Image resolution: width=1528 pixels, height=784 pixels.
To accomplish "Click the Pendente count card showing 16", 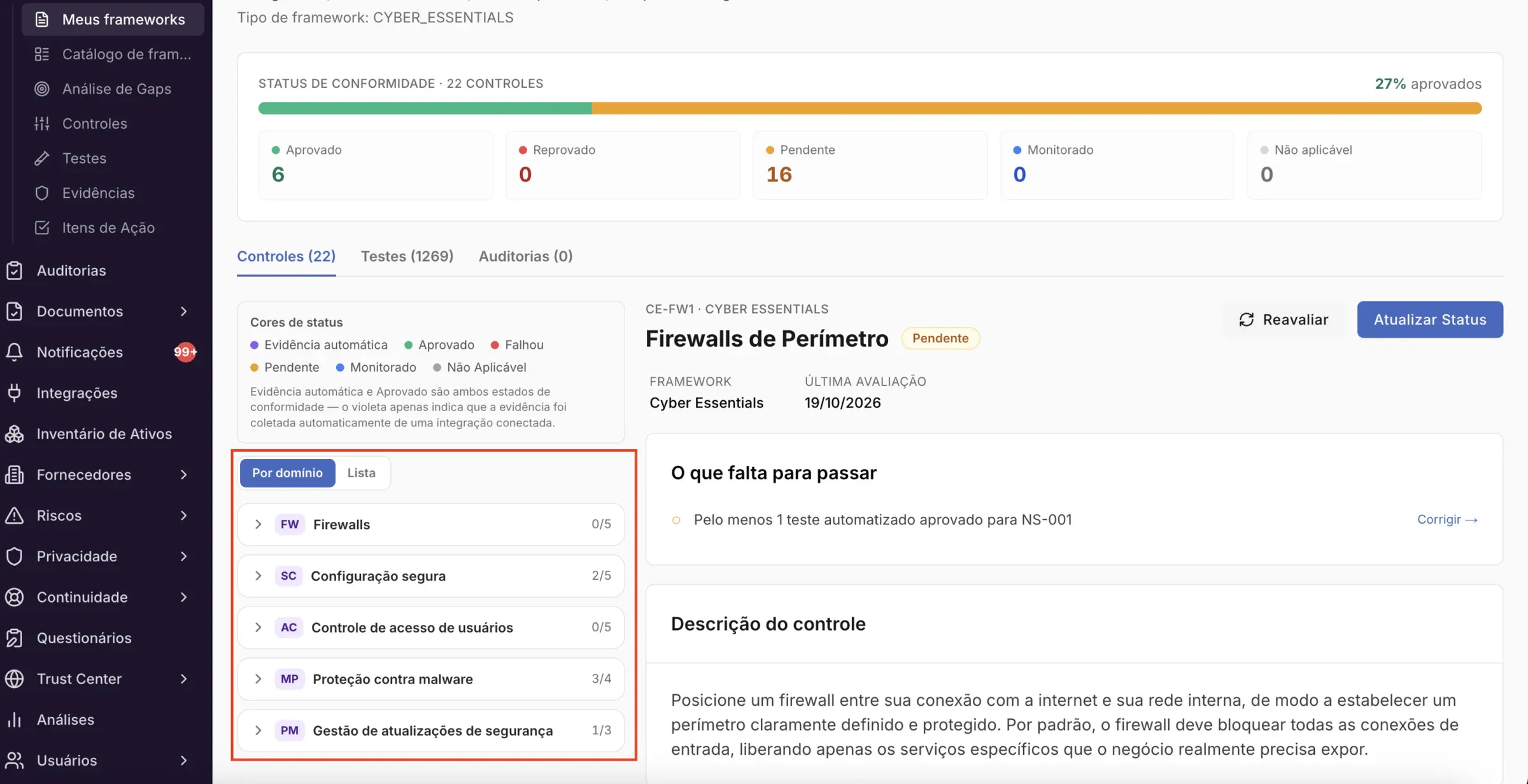I will [x=870, y=165].
